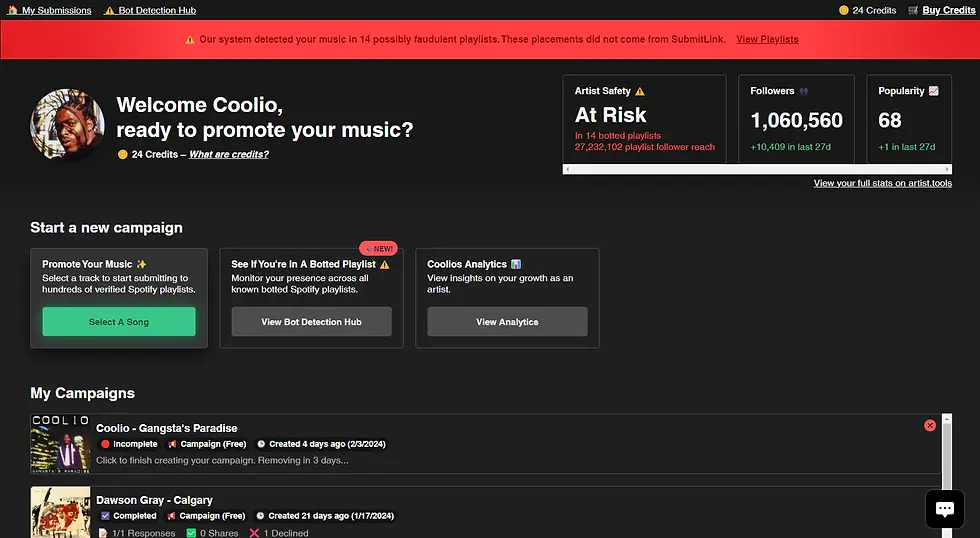Click the coin icon in the top bar
Screen dimensions: 980x538
[844, 10]
